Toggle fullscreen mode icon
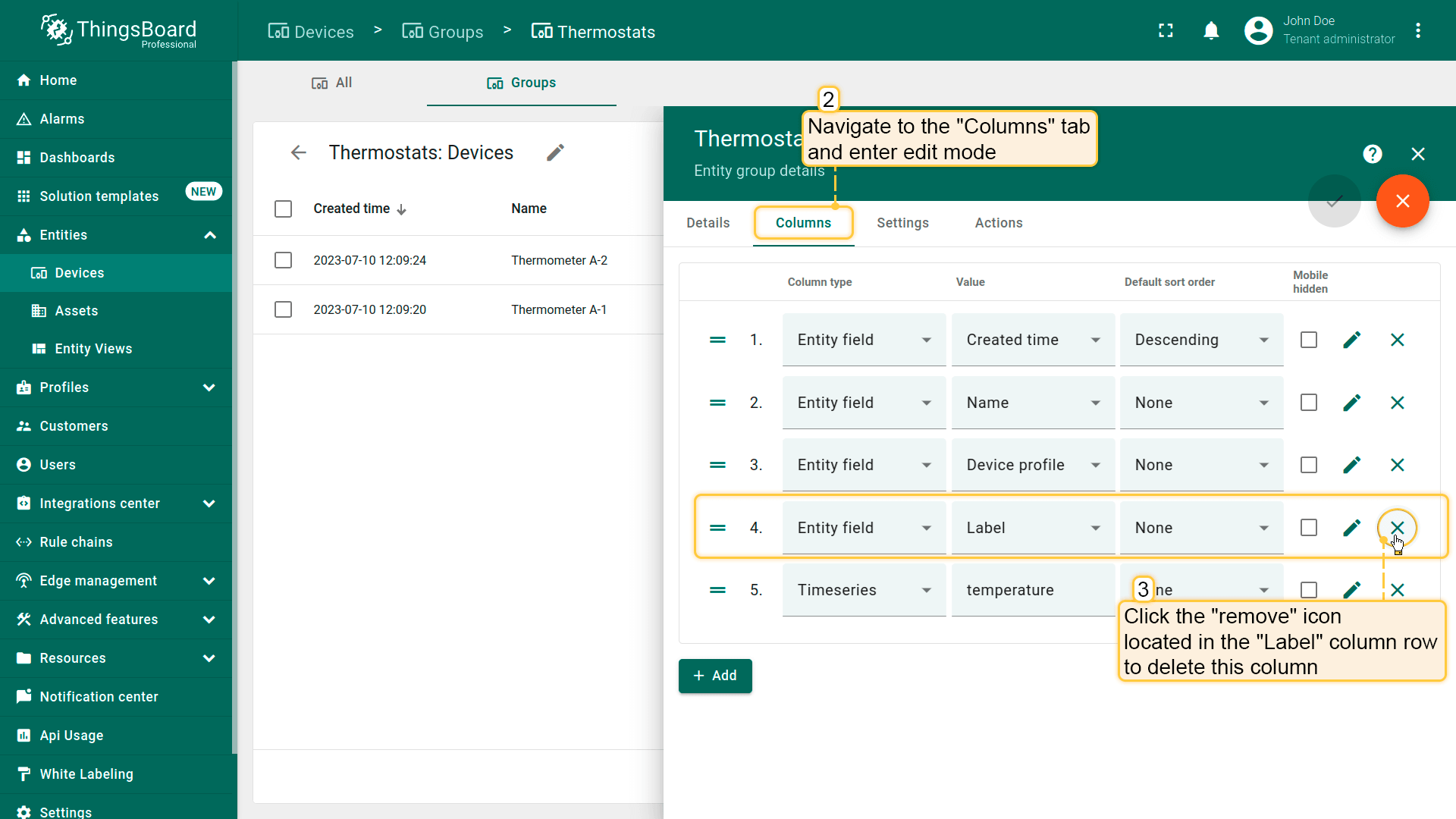Viewport: 1456px width, 819px height. (x=1166, y=30)
